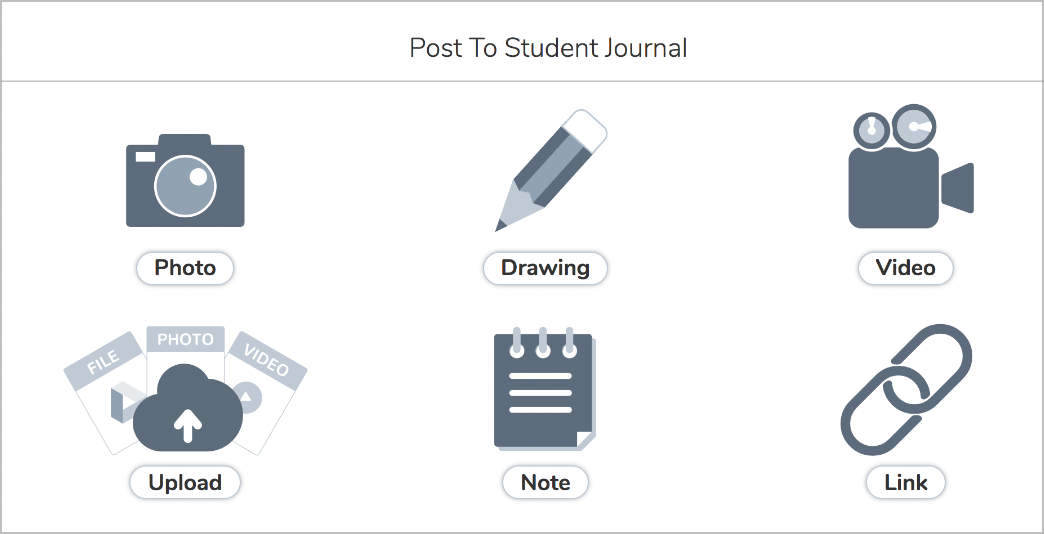Click the film reels atop the video camera

[x=894, y=128]
